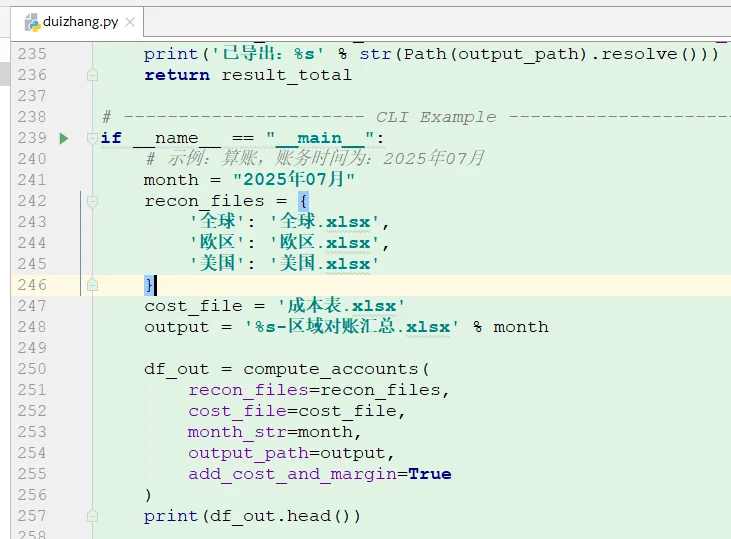Click line number 235 in the gutter
This screenshot has height=539, width=731.
tap(32, 54)
